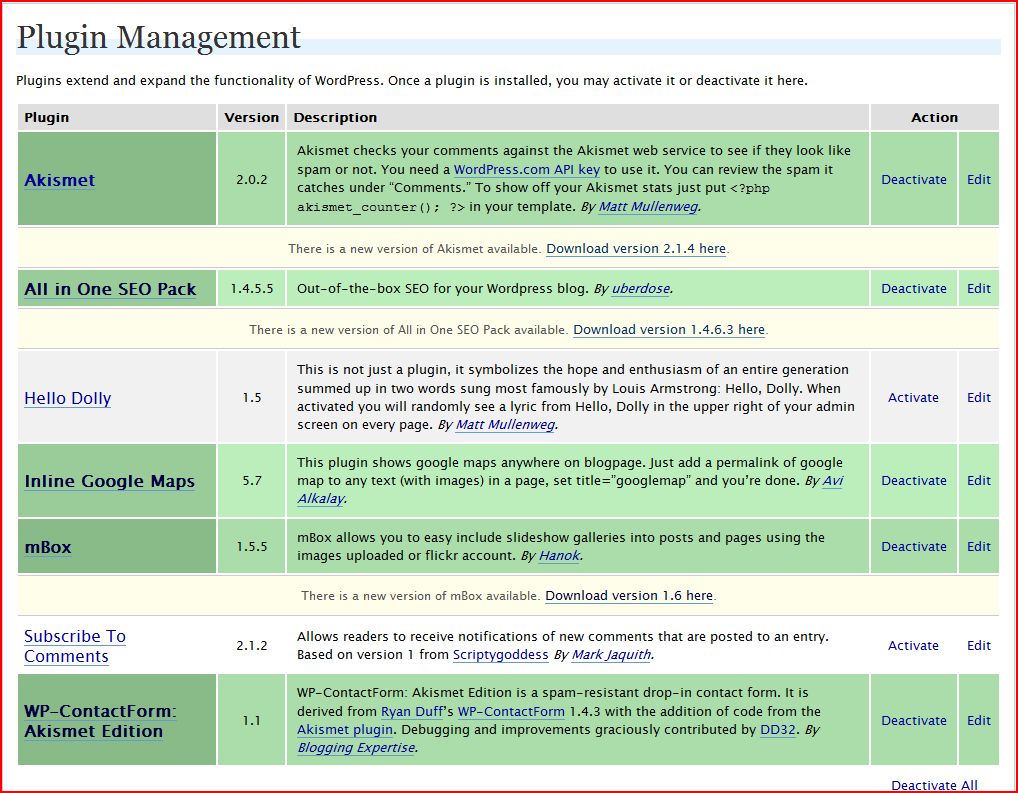Edit the Hello Dolly plugin
Screen dimensions: 1018x793
pyautogui.click(x=978, y=397)
